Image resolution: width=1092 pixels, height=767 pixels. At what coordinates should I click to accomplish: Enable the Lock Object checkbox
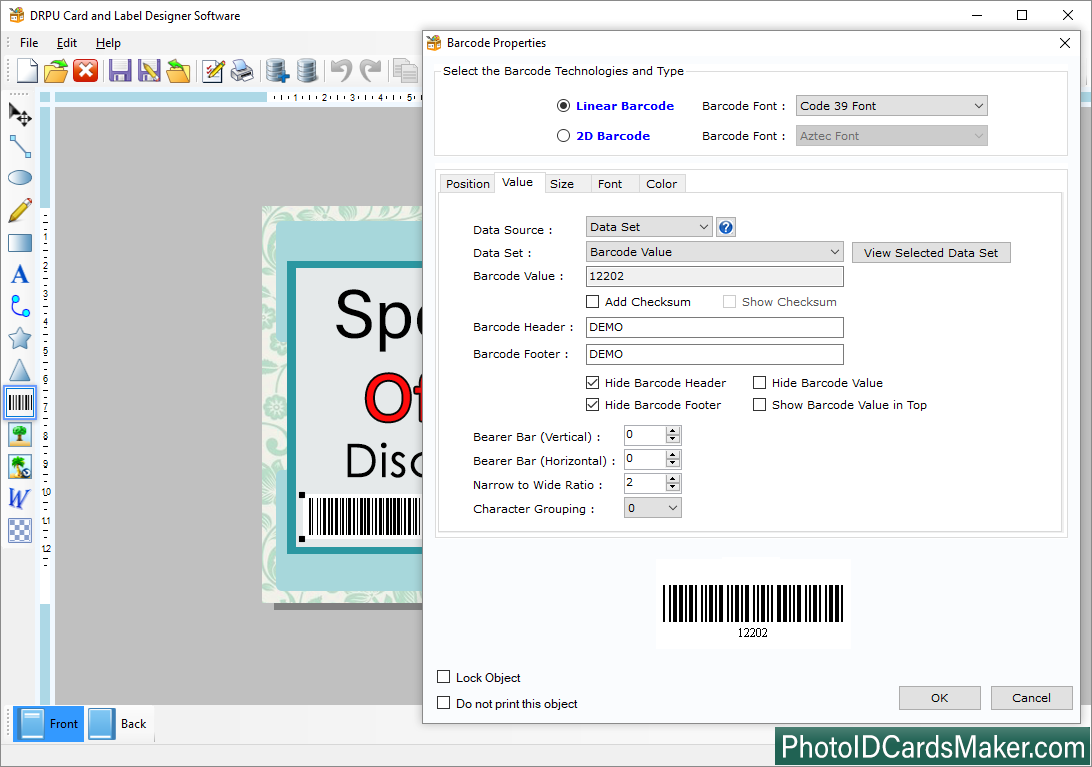pos(444,677)
